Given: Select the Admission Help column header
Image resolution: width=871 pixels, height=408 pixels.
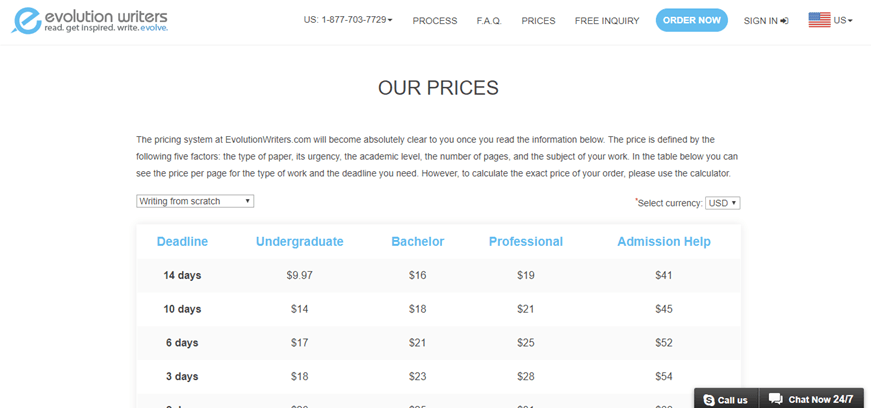Looking at the screenshot, I should pyautogui.click(x=664, y=242).
